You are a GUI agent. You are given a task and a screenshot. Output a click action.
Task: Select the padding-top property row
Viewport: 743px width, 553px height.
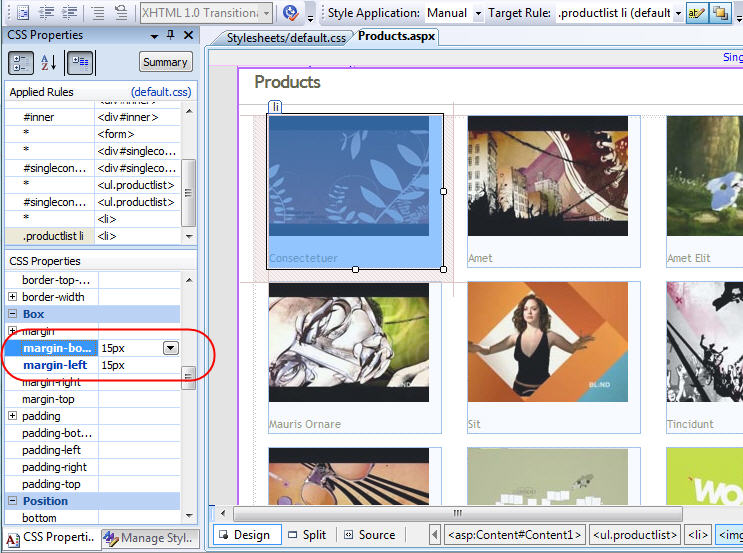(92, 484)
